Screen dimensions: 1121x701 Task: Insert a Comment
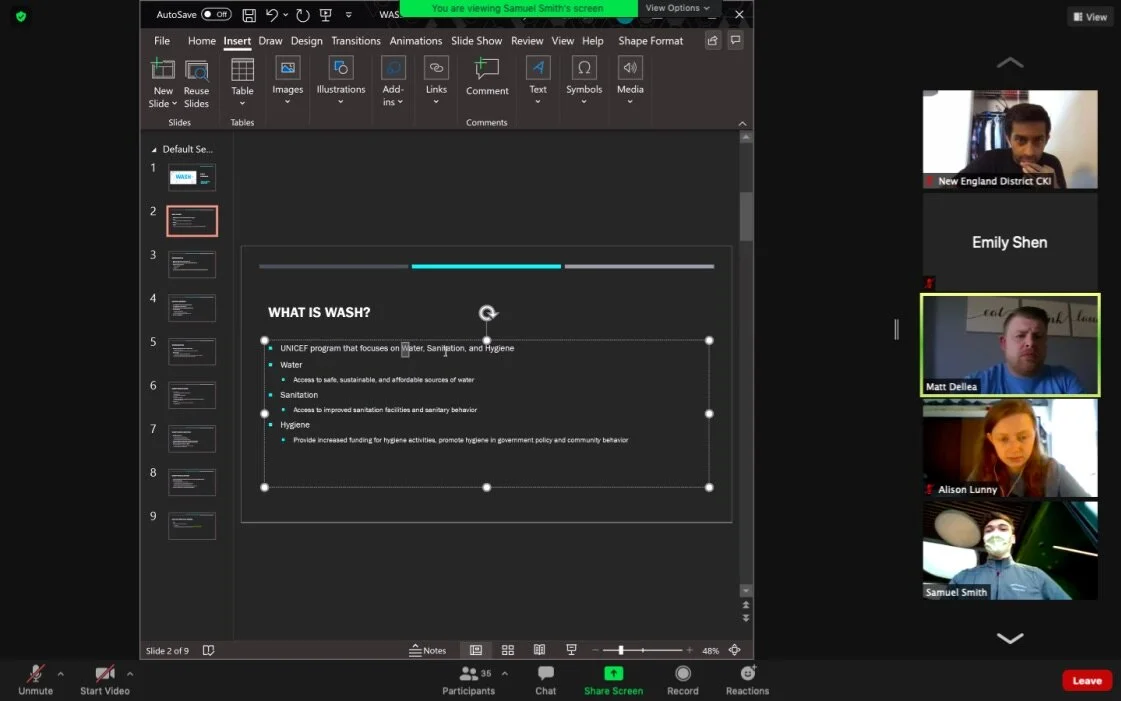pyautogui.click(x=487, y=77)
